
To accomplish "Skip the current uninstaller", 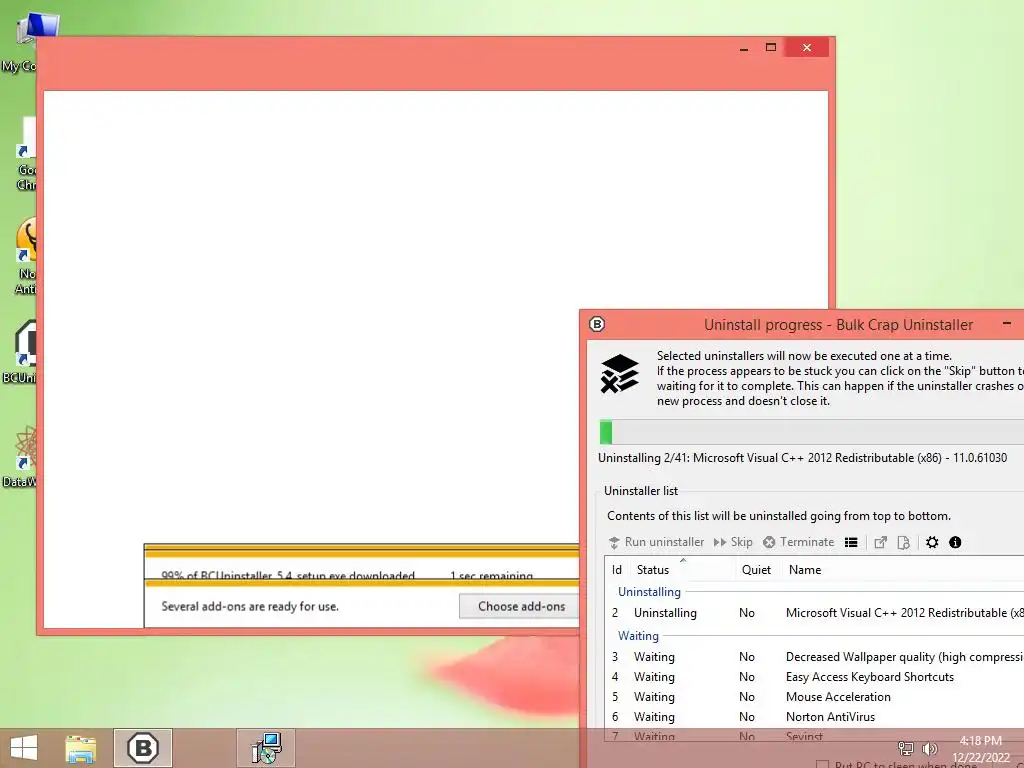I will 733,542.
